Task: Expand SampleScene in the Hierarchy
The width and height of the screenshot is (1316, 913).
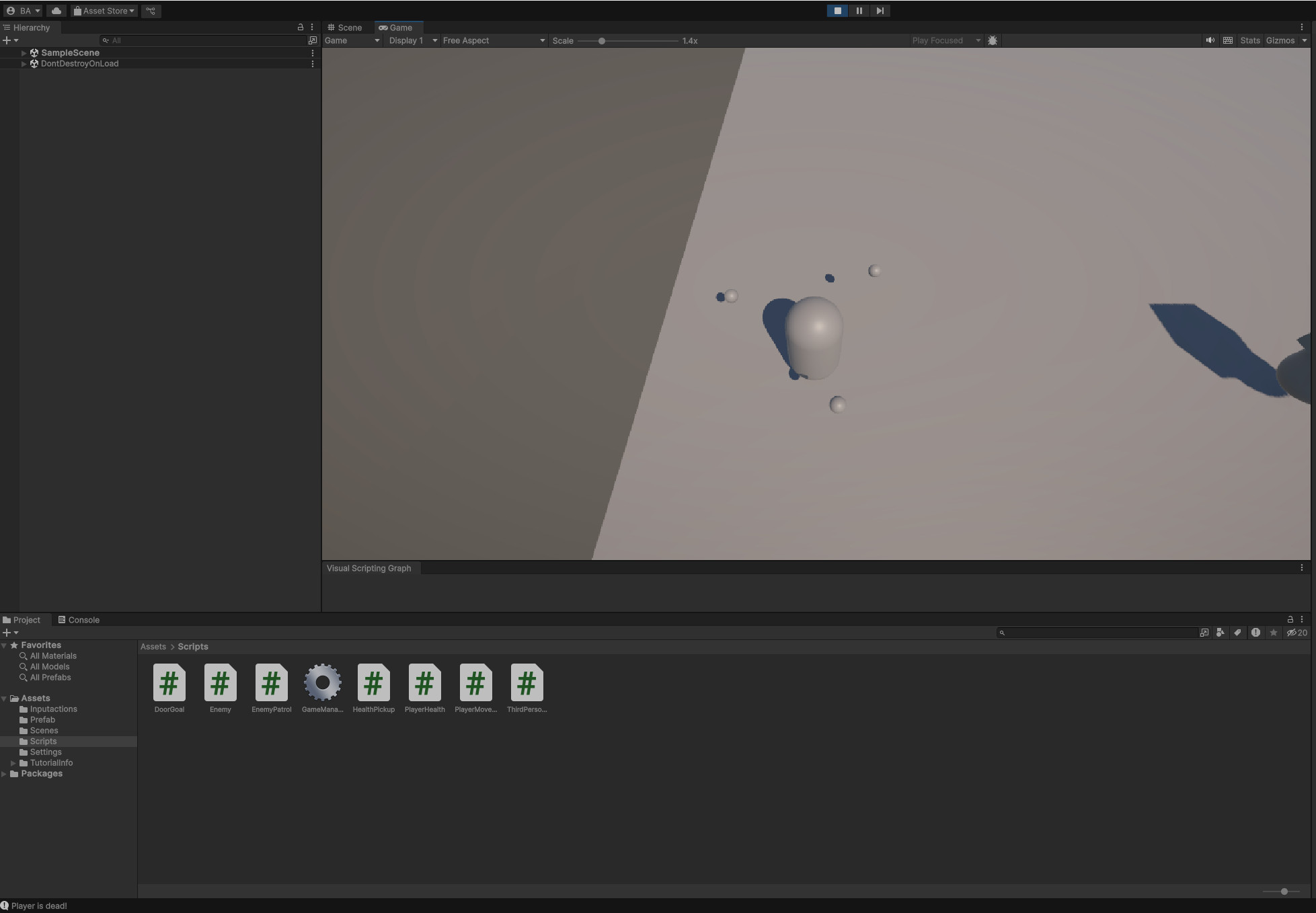Action: [24, 52]
